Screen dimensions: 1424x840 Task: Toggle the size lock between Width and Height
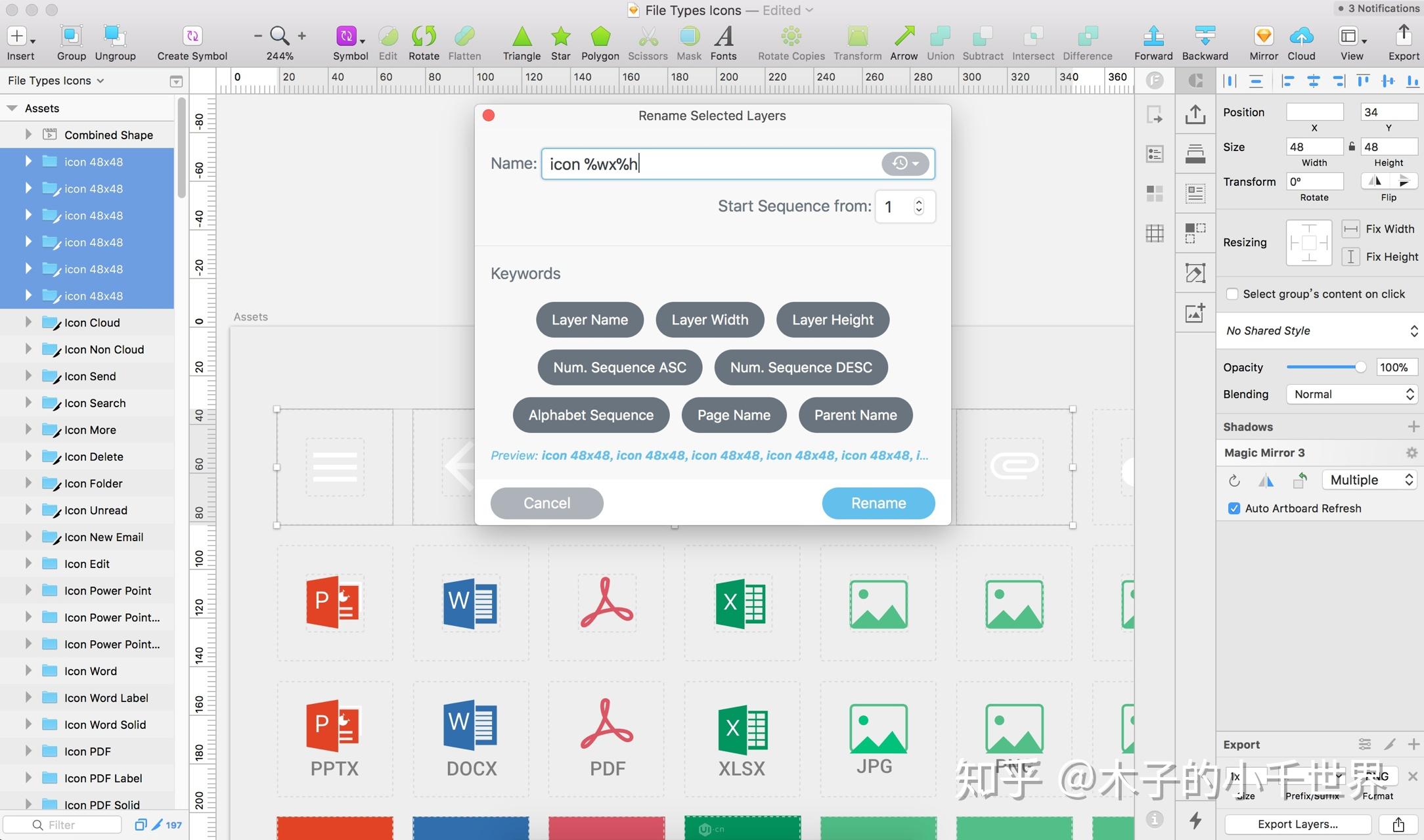(x=1352, y=146)
